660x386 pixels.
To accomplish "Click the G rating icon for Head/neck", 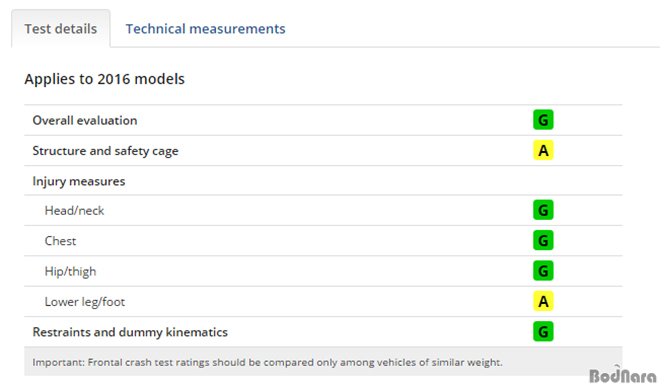I will [x=543, y=210].
